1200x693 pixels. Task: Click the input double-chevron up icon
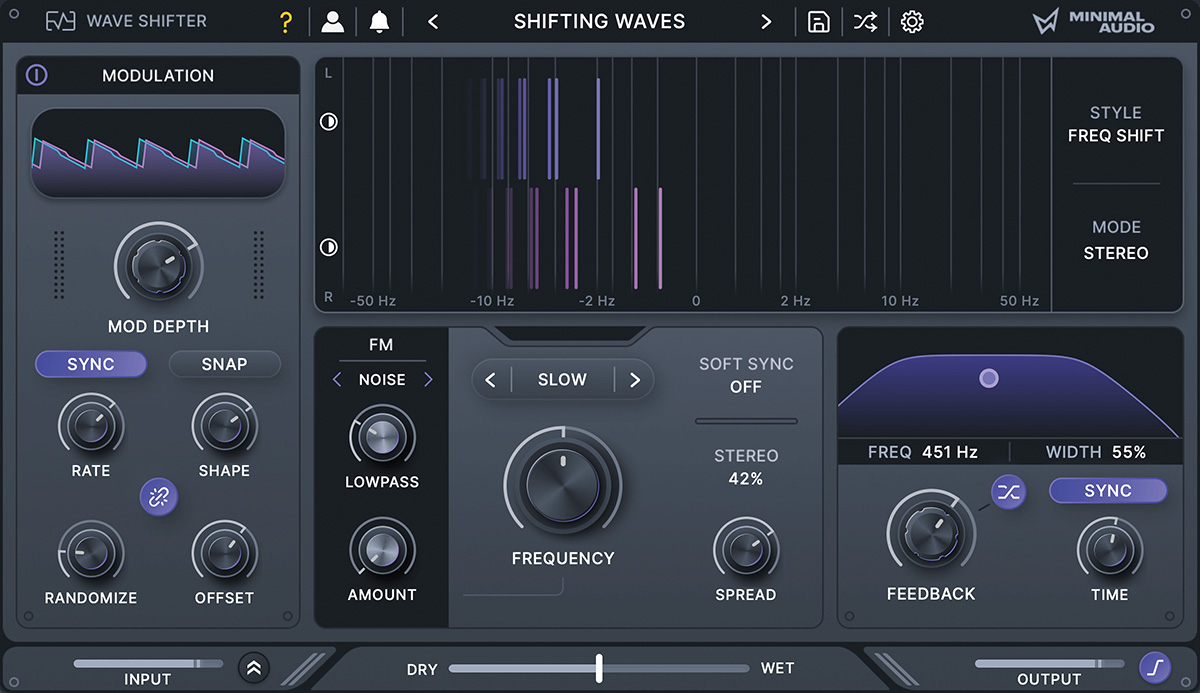[x=254, y=667]
